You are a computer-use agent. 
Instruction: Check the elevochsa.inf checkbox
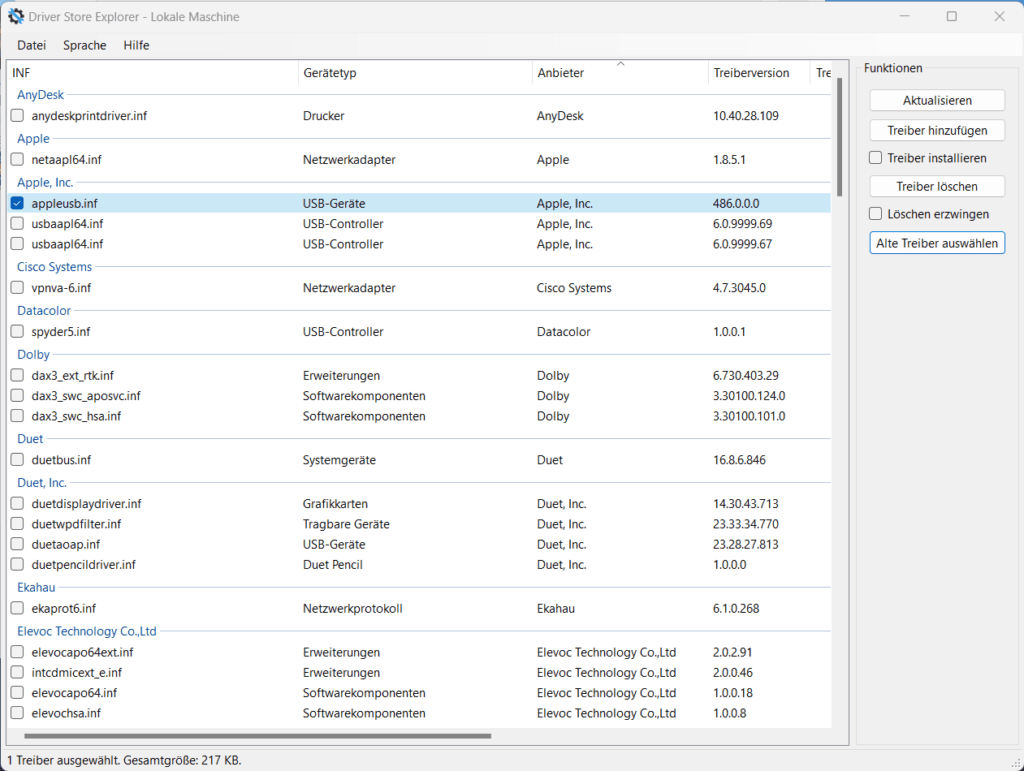tap(18, 713)
